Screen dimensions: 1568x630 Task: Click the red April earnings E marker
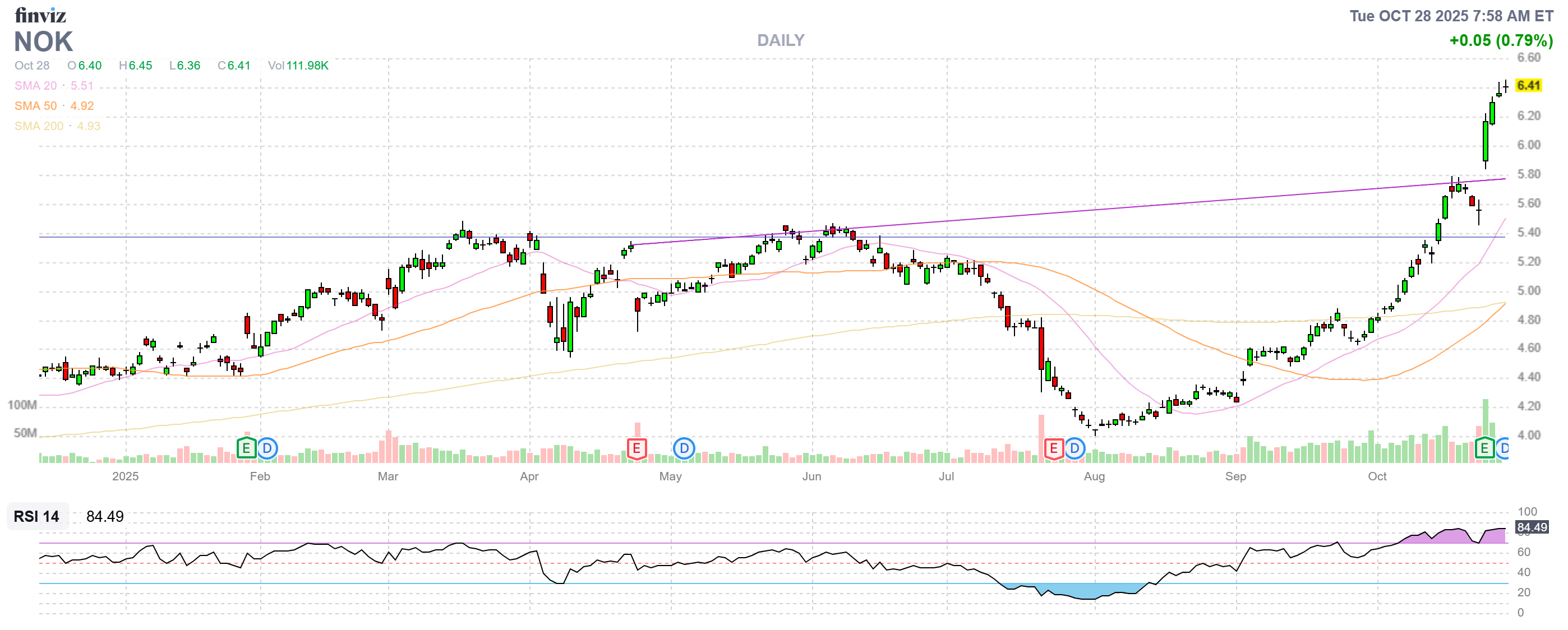click(x=636, y=449)
